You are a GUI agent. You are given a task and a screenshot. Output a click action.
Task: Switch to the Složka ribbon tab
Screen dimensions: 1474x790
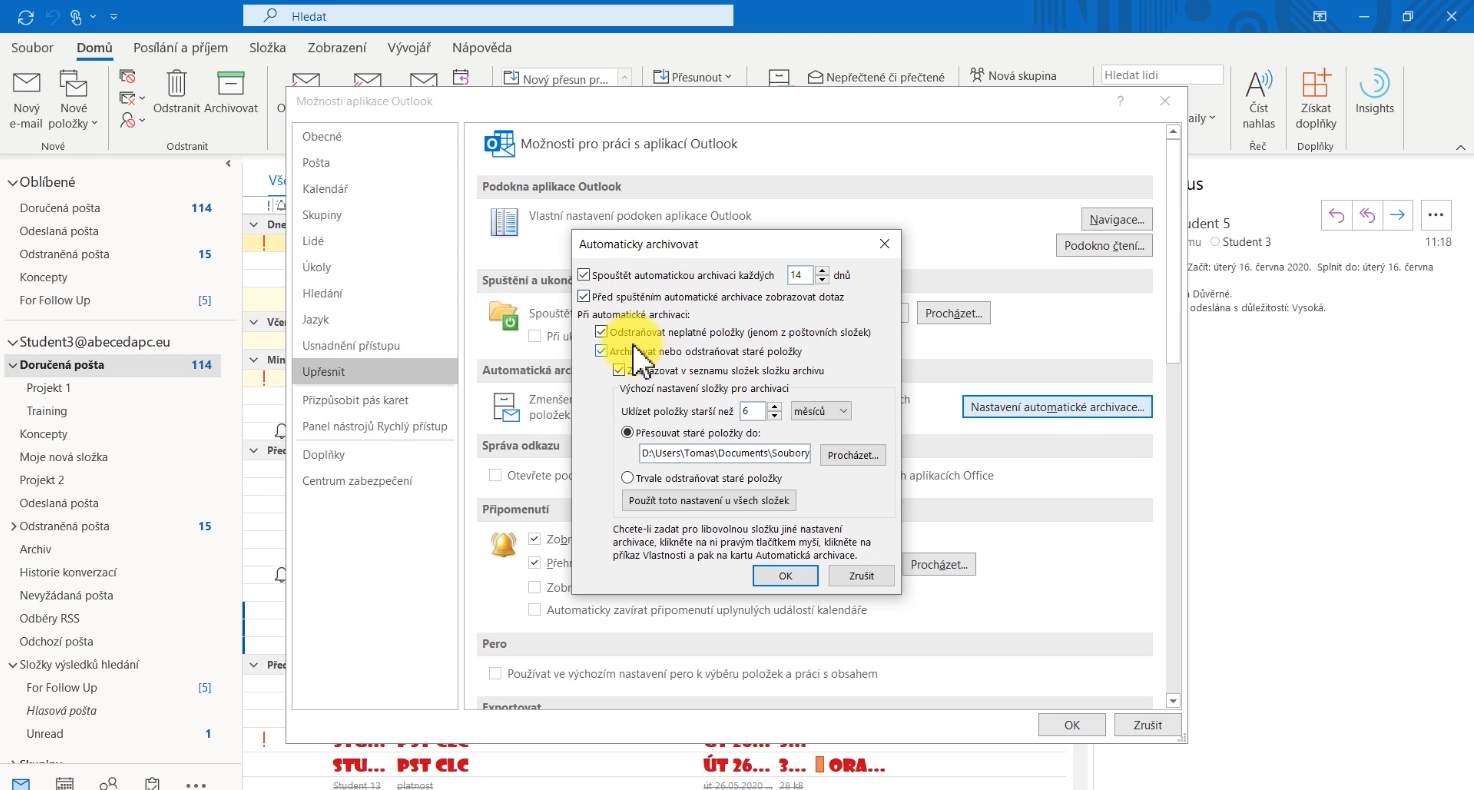(268, 47)
